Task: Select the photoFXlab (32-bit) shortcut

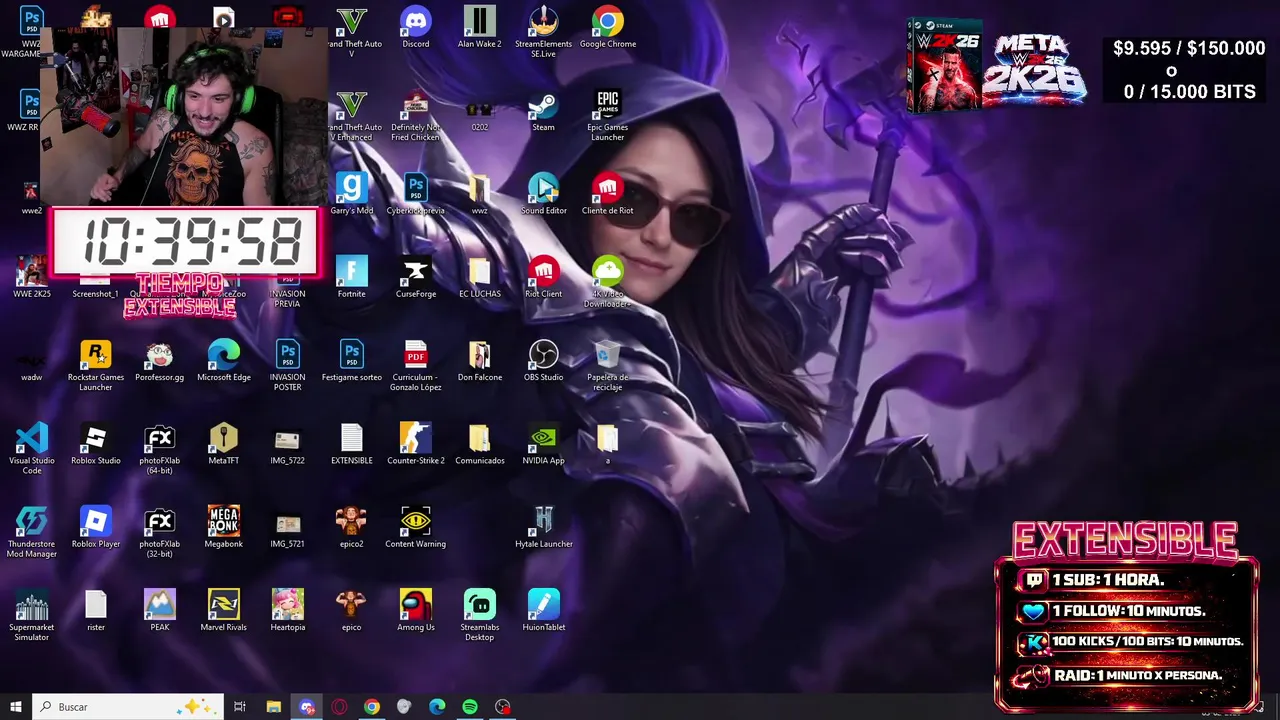Action: click(x=159, y=532)
